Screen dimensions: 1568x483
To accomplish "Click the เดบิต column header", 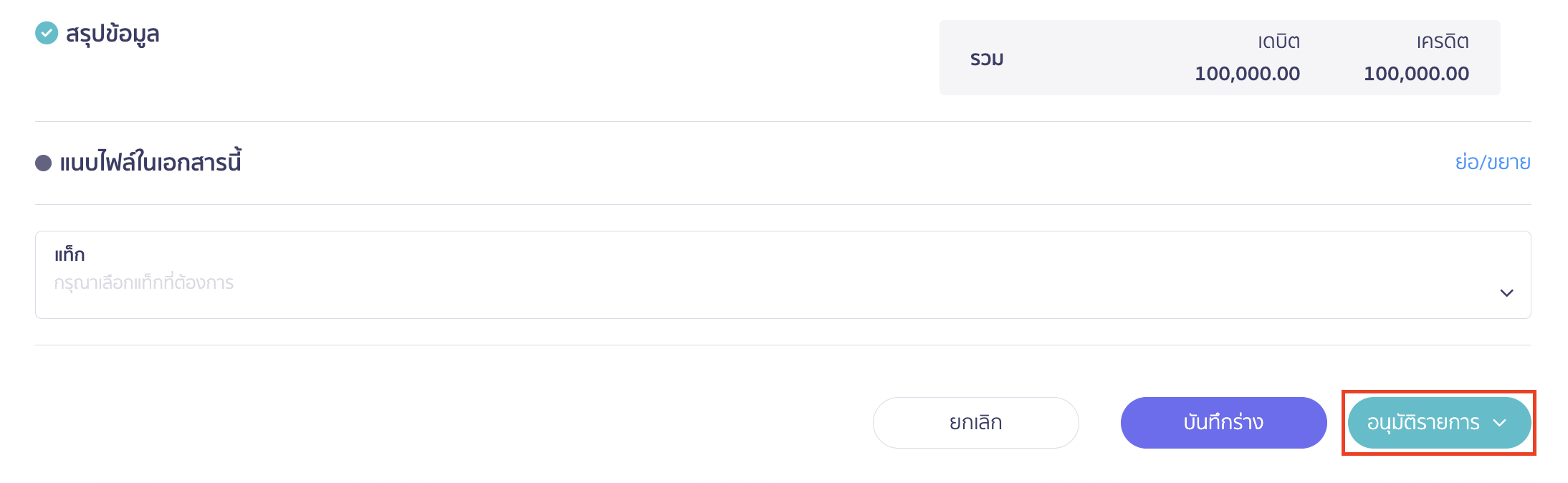I will [x=1278, y=42].
